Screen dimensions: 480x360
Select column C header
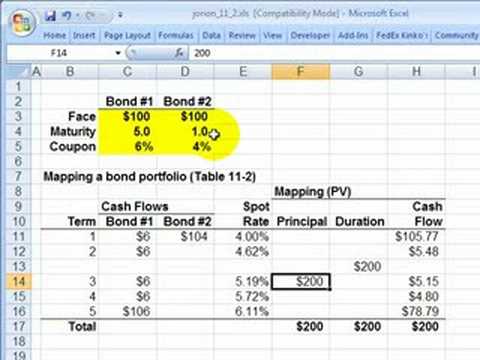click(x=127, y=72)
